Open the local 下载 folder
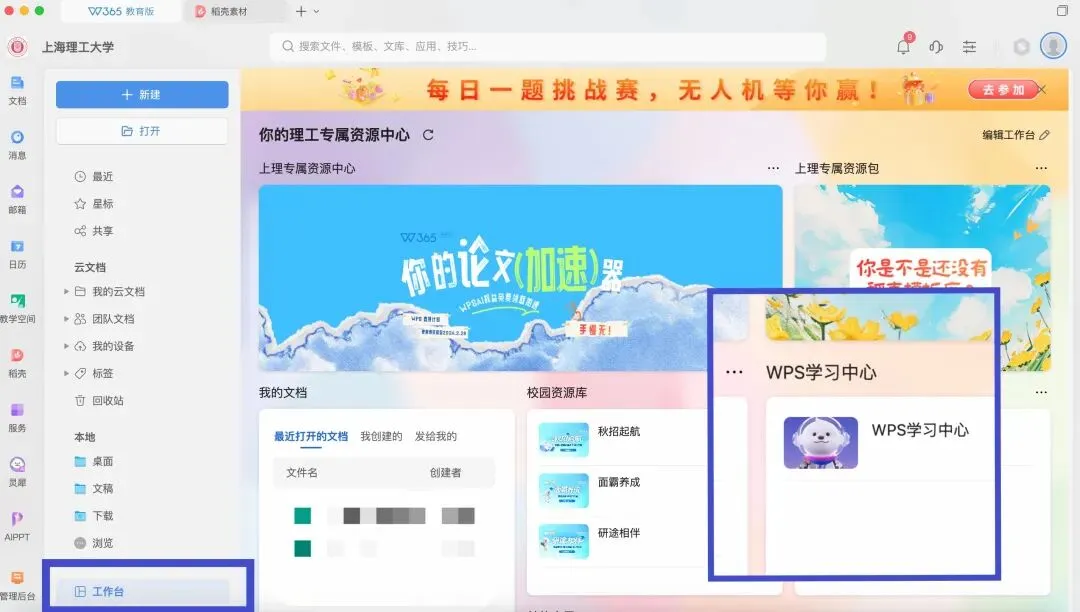 tap(94, 516)
